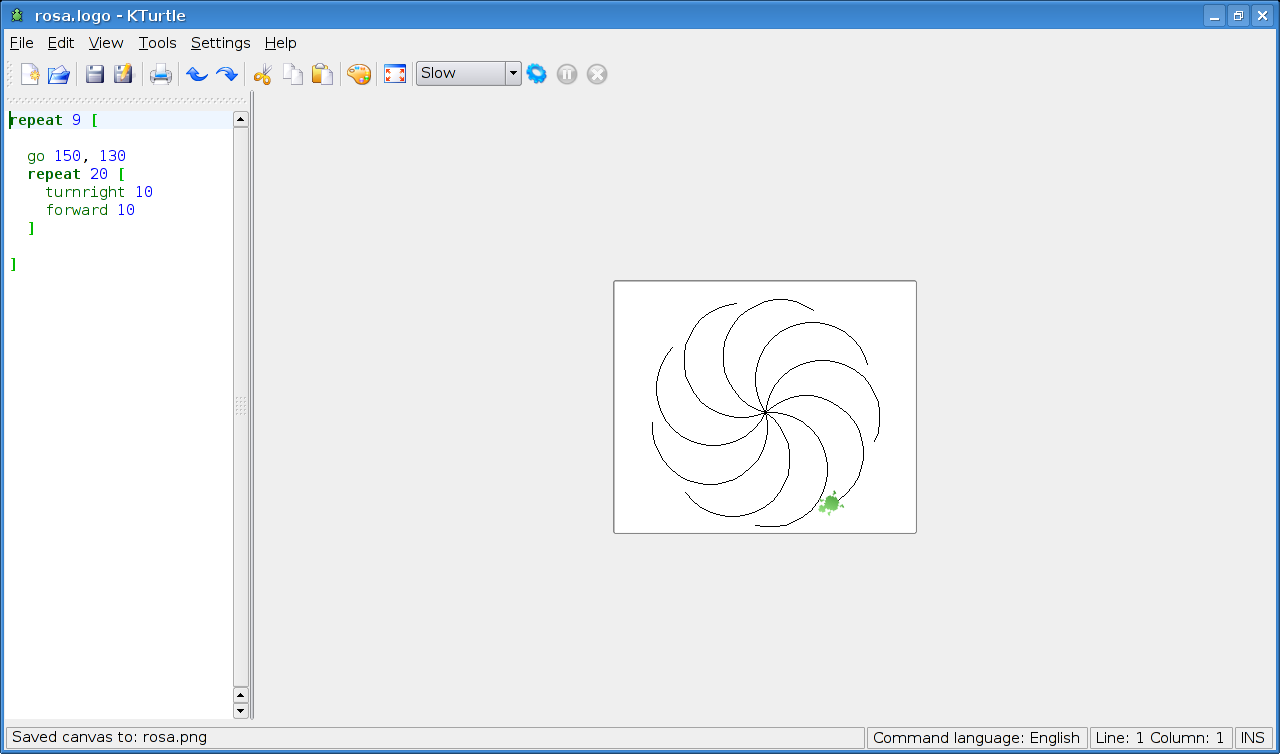
Task: Open the Tools menu
Action: 157,43
